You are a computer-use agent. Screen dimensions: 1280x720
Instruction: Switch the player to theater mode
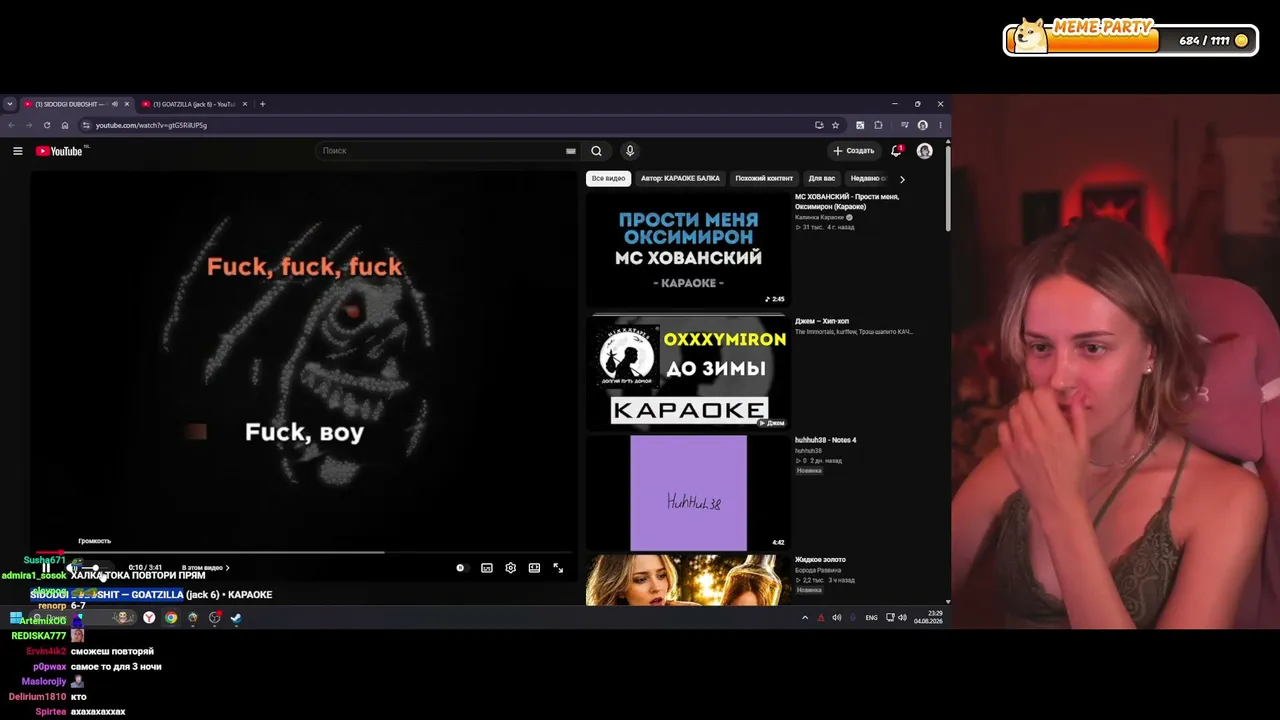534,568
